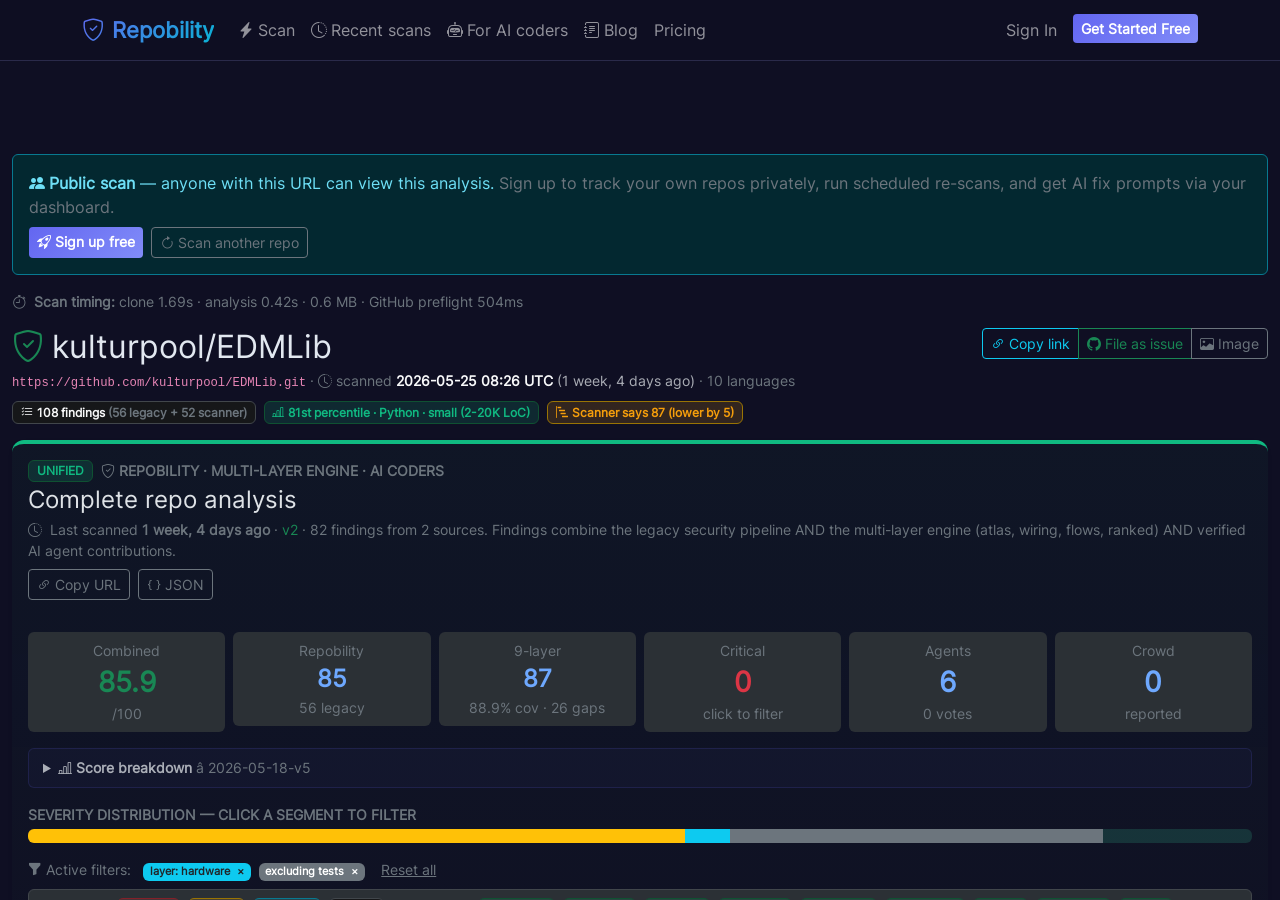Image resolution: width=1280 pixels, height=900 pixels.
Task: Click the Repobility shield logo icon
Action: pos(93,30)
